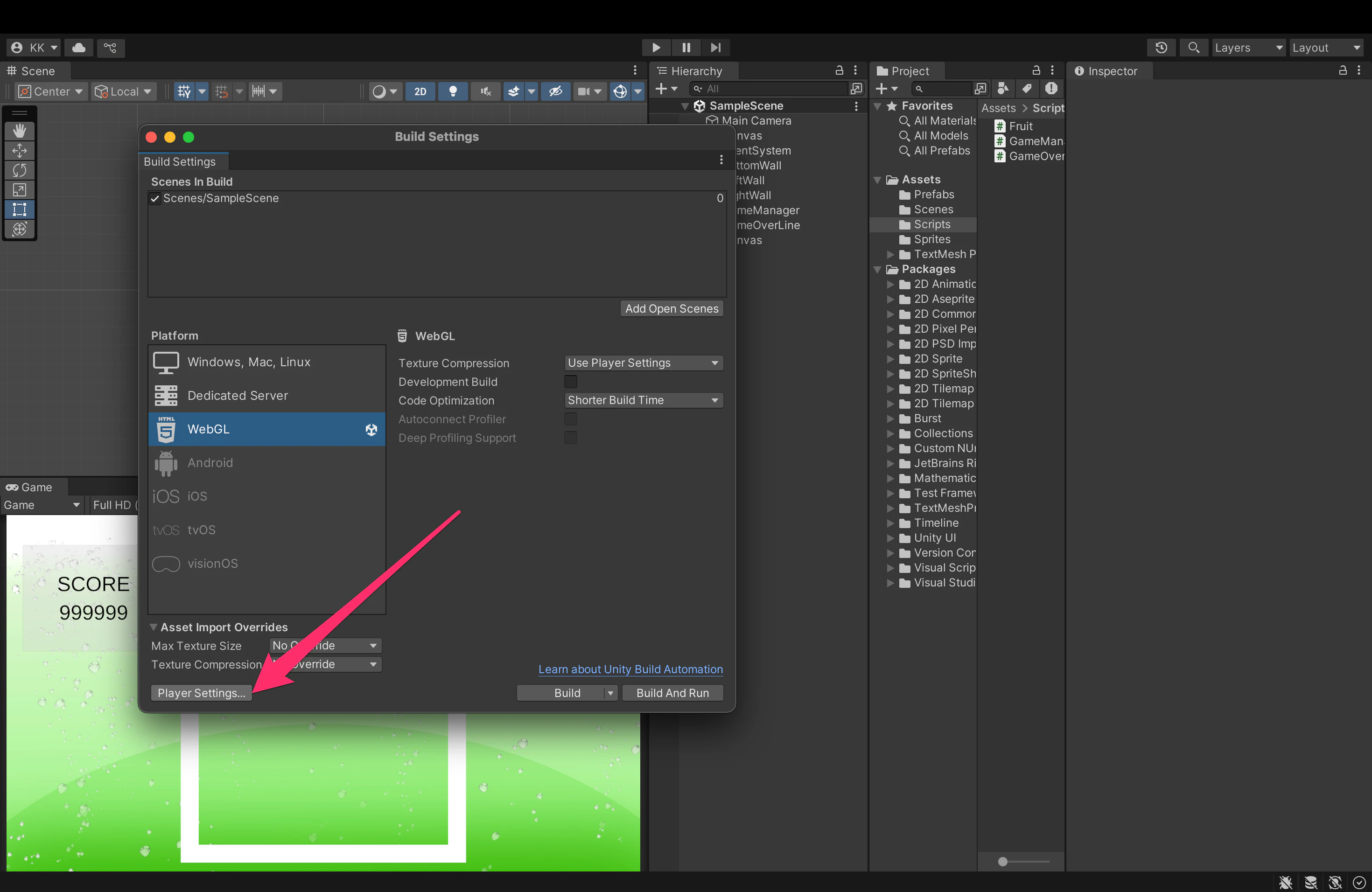Expand the TextMesh Pro assets folder

coord(890,255)
